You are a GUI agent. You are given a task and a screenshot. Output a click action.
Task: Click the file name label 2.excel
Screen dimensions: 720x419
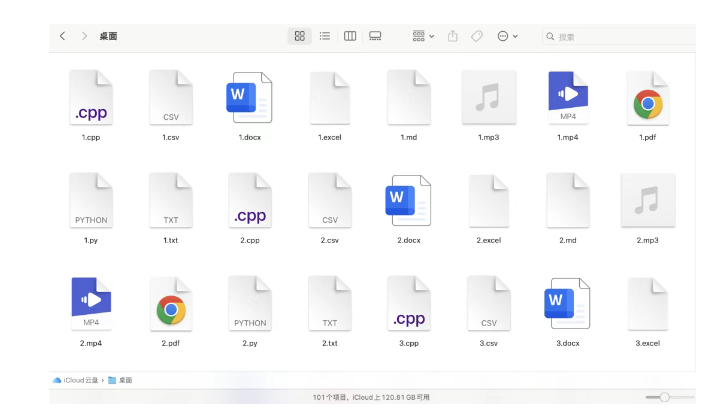tap(489, 240)
